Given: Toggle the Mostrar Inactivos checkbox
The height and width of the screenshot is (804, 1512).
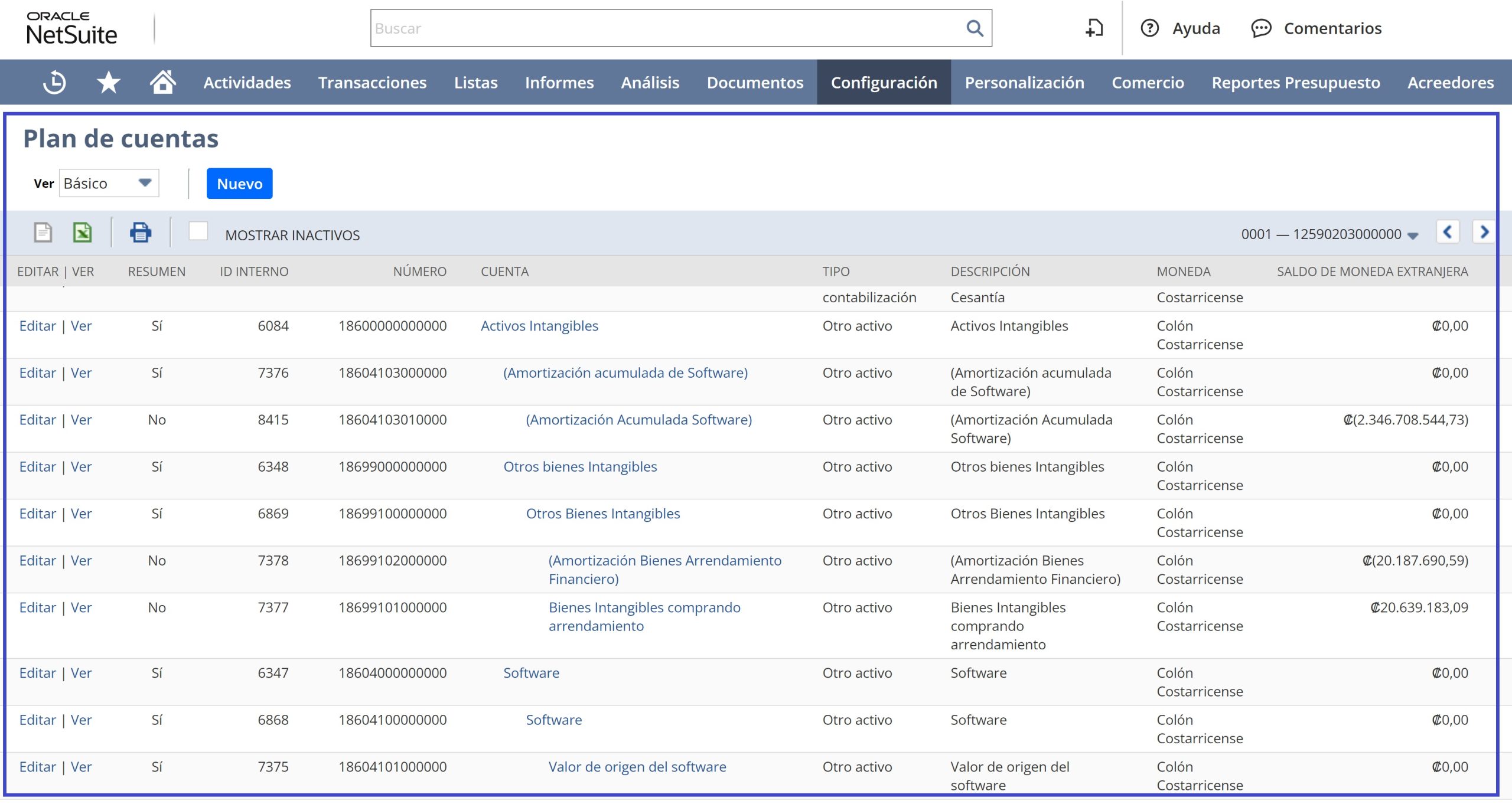Looking at the screenshot, I should [198, 231].
